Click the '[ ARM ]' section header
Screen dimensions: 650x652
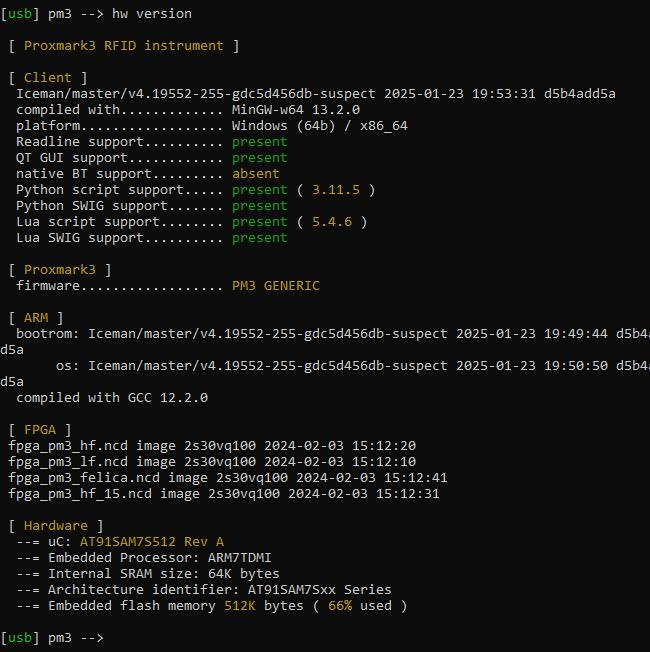(36, 318)
